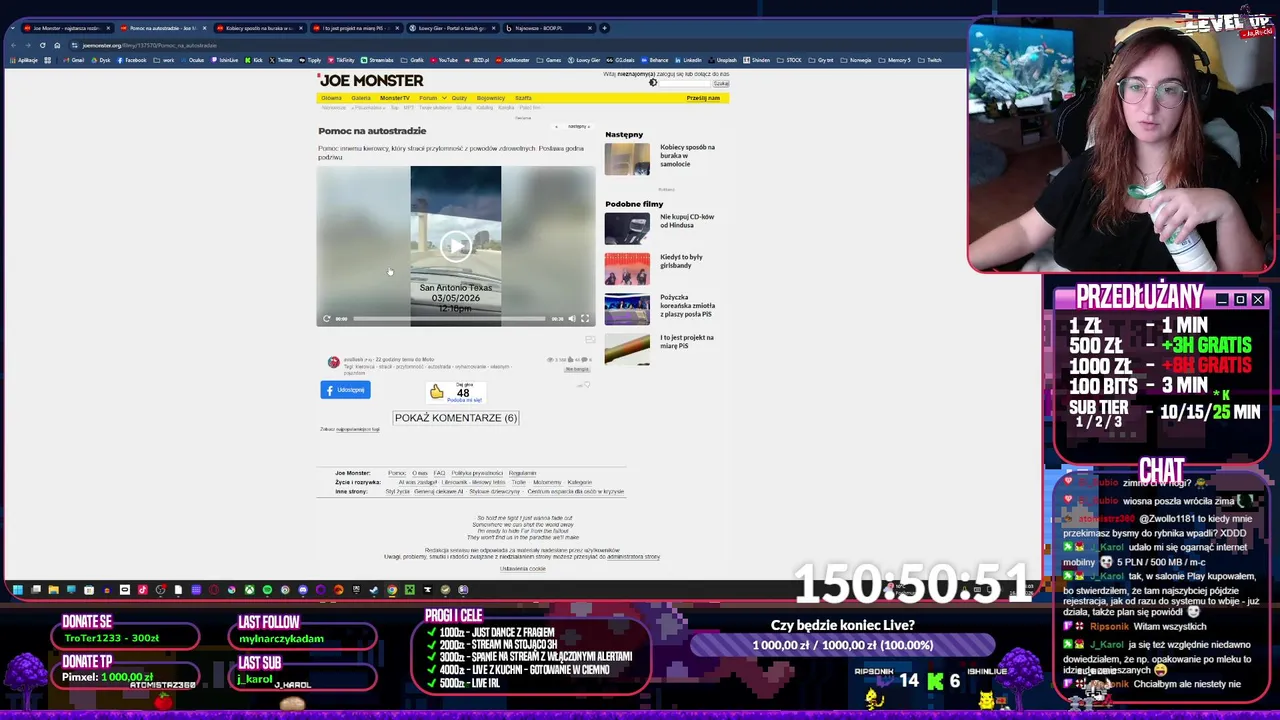Viewport: 1280px width, 720px height.
Task: Open Chrome from the taskbar
Action: point(392,590)
